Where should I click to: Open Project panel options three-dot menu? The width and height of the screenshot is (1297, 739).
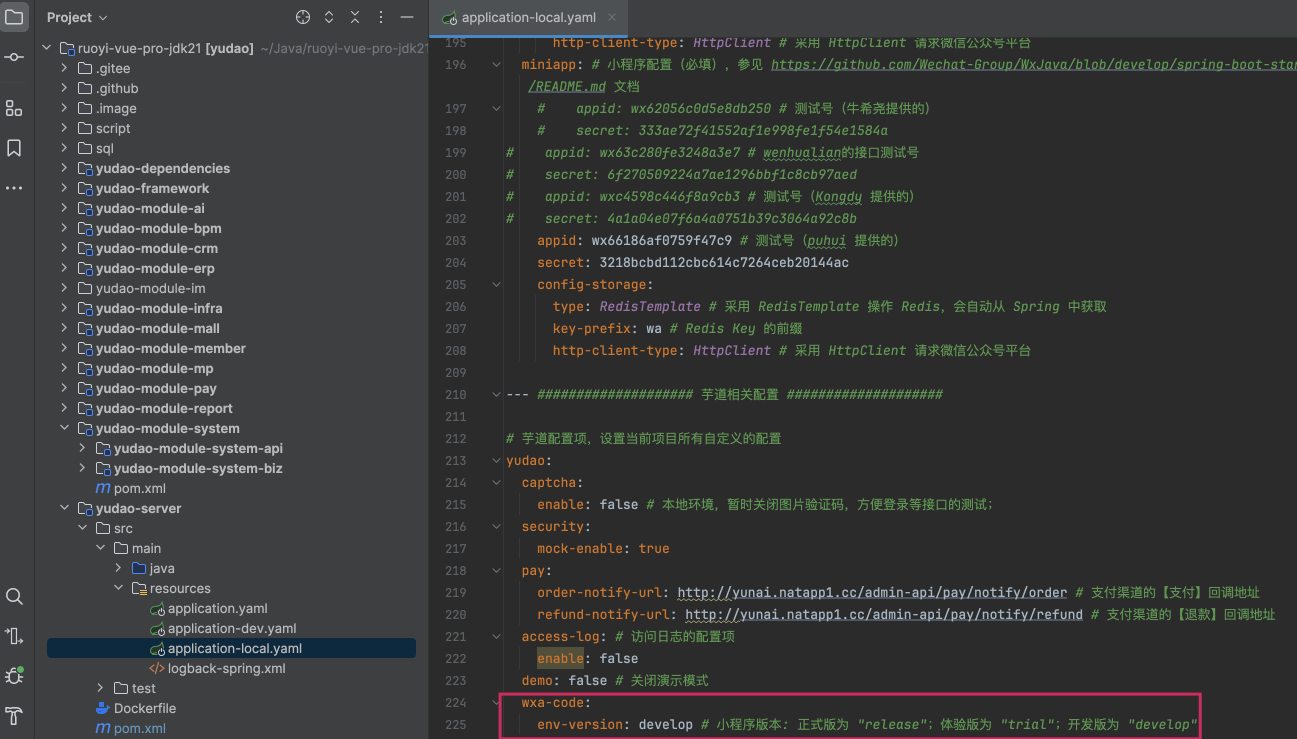(x=380, y=17)
